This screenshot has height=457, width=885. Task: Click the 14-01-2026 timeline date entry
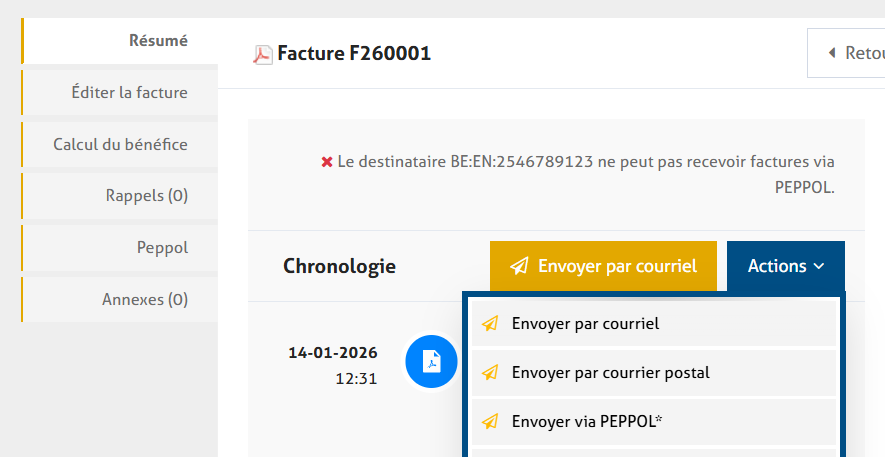tap(332, 353)
